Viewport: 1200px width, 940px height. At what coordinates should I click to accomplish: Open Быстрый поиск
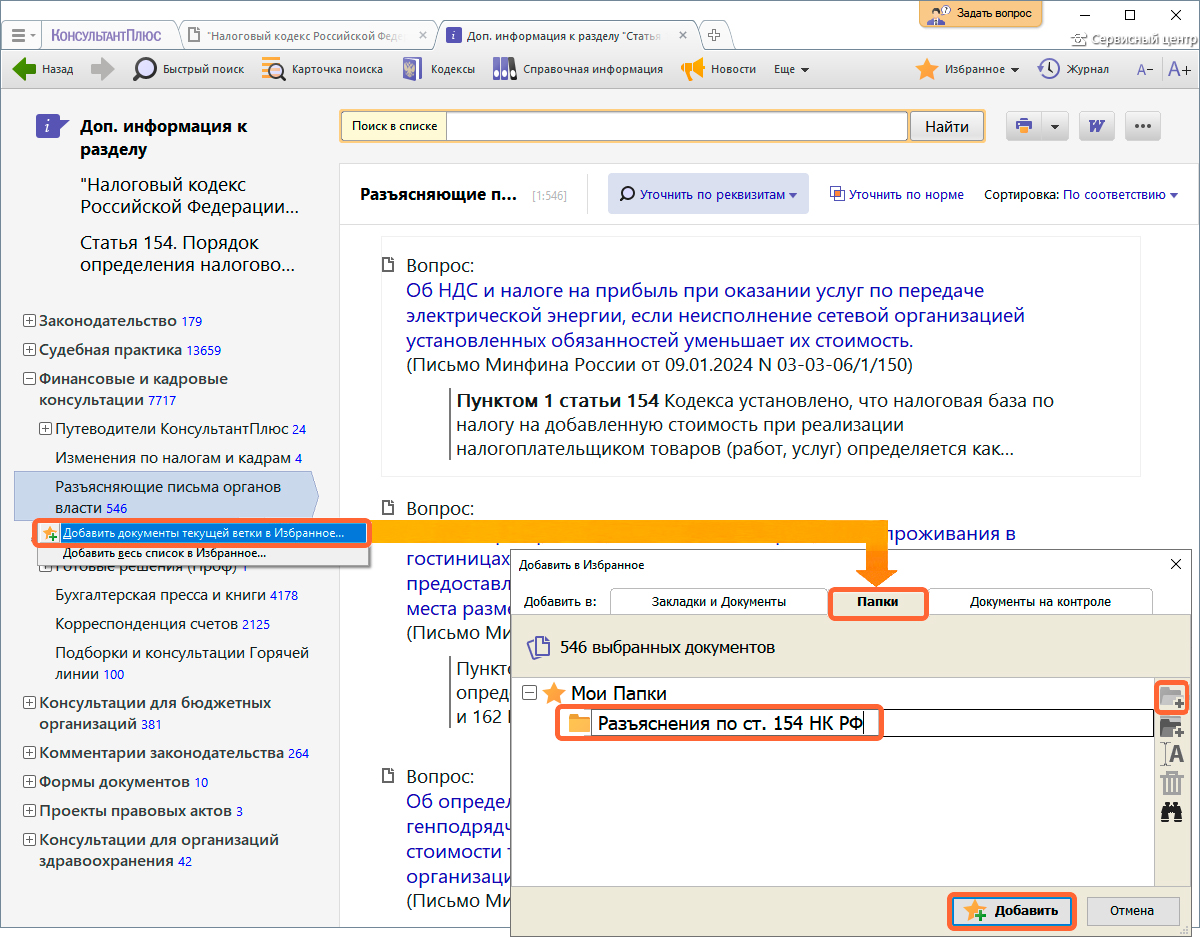189,69
